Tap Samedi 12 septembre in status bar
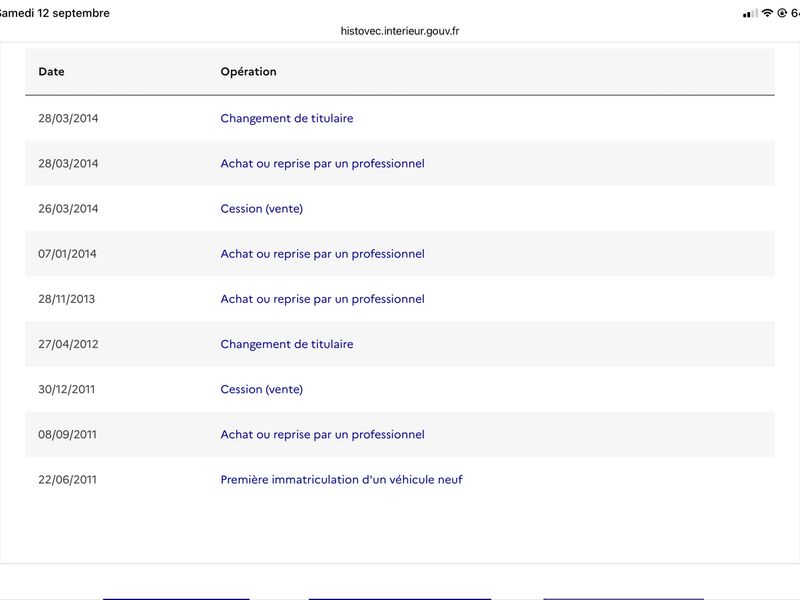Image resolution: width=800 pixels, height=600 pixels. pos(54,13)
